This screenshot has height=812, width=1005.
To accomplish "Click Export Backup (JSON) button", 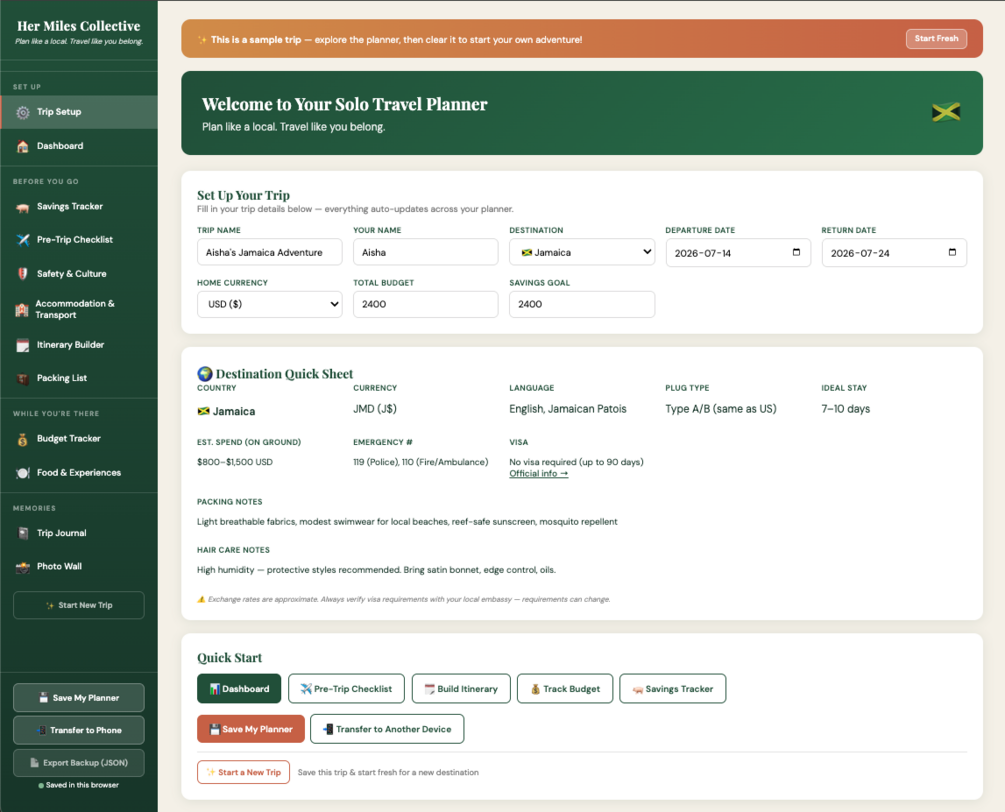I will (79, 763).
